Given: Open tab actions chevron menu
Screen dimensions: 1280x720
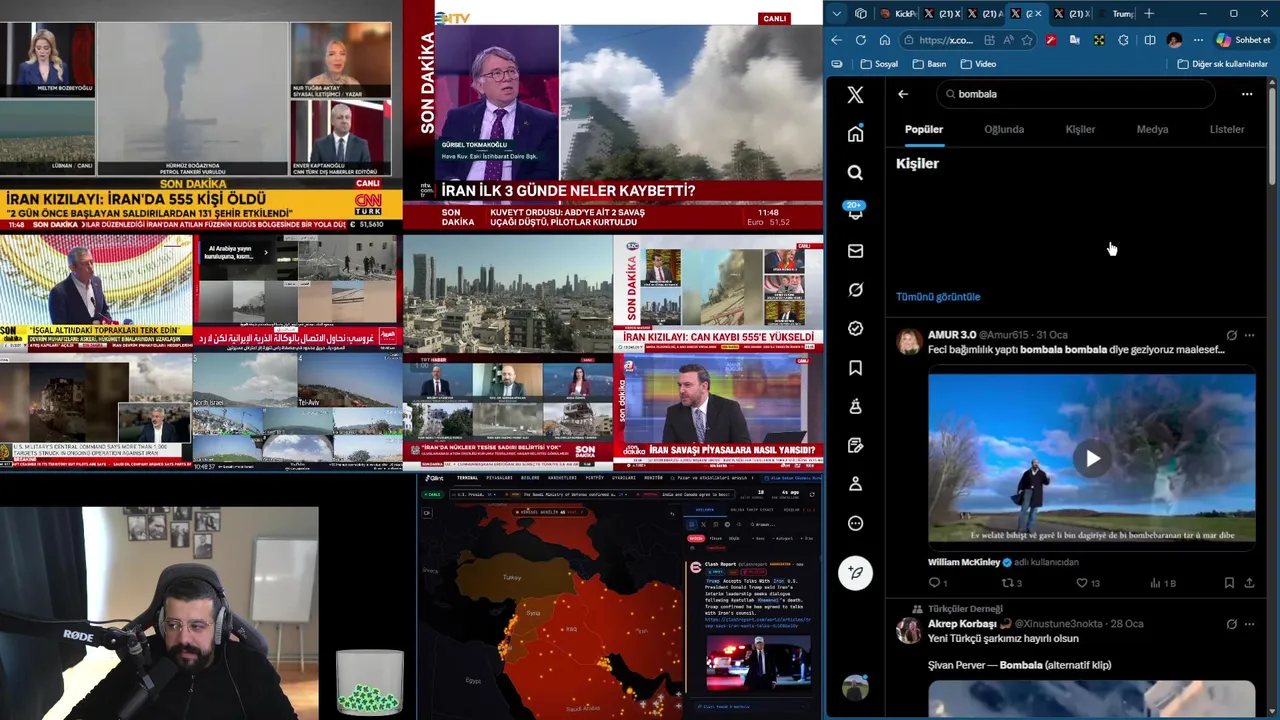Looking at the screenshot, I should (x=836, y=14).
